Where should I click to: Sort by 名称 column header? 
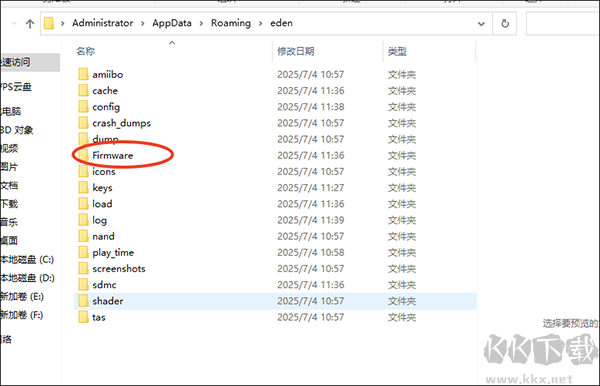[85, 51]
